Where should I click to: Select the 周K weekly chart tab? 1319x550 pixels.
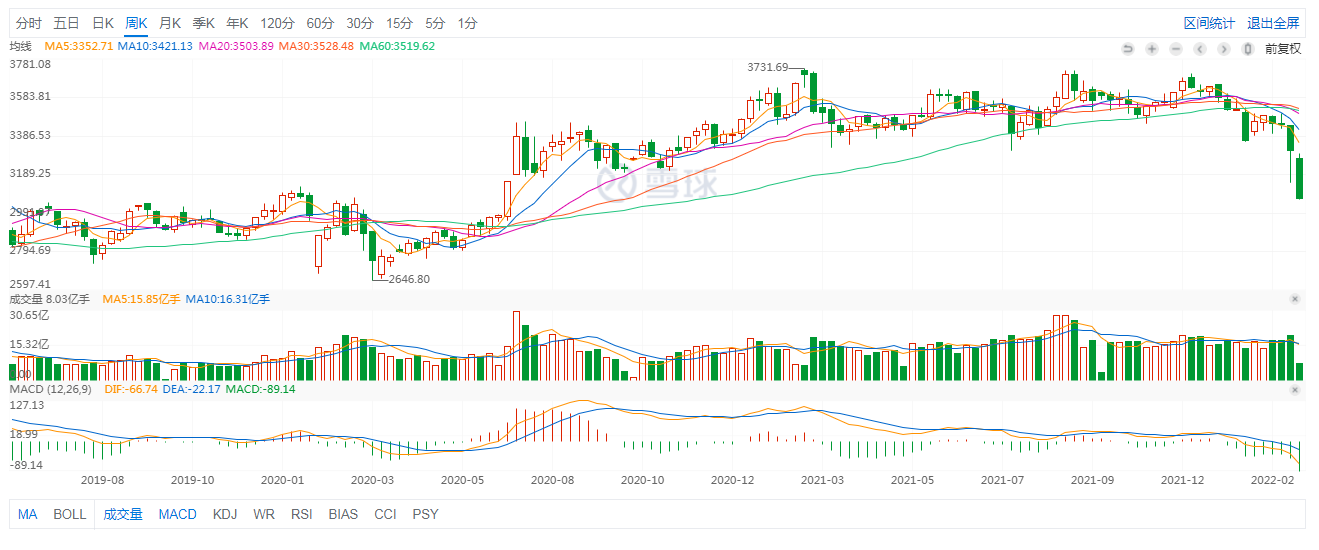tap(136, 23)
